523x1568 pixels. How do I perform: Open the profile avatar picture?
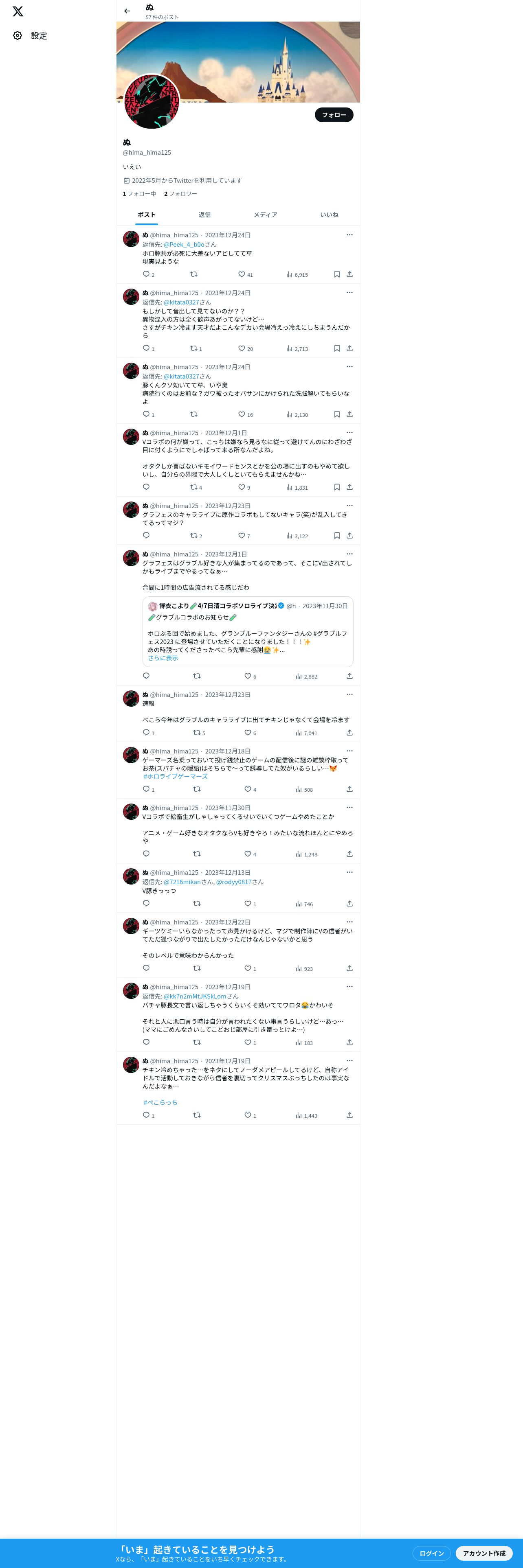point(152,102)
